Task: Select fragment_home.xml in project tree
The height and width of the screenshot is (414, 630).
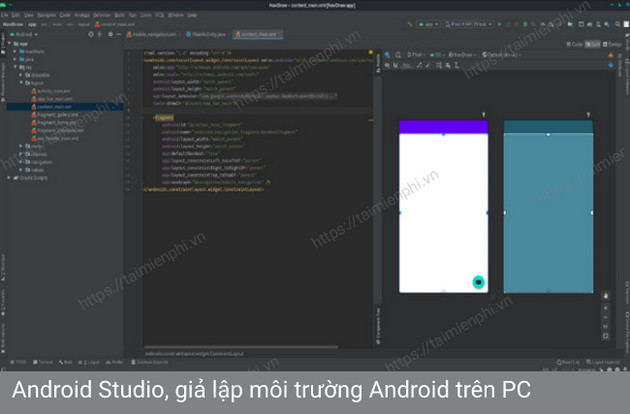Action: point(54,123)
